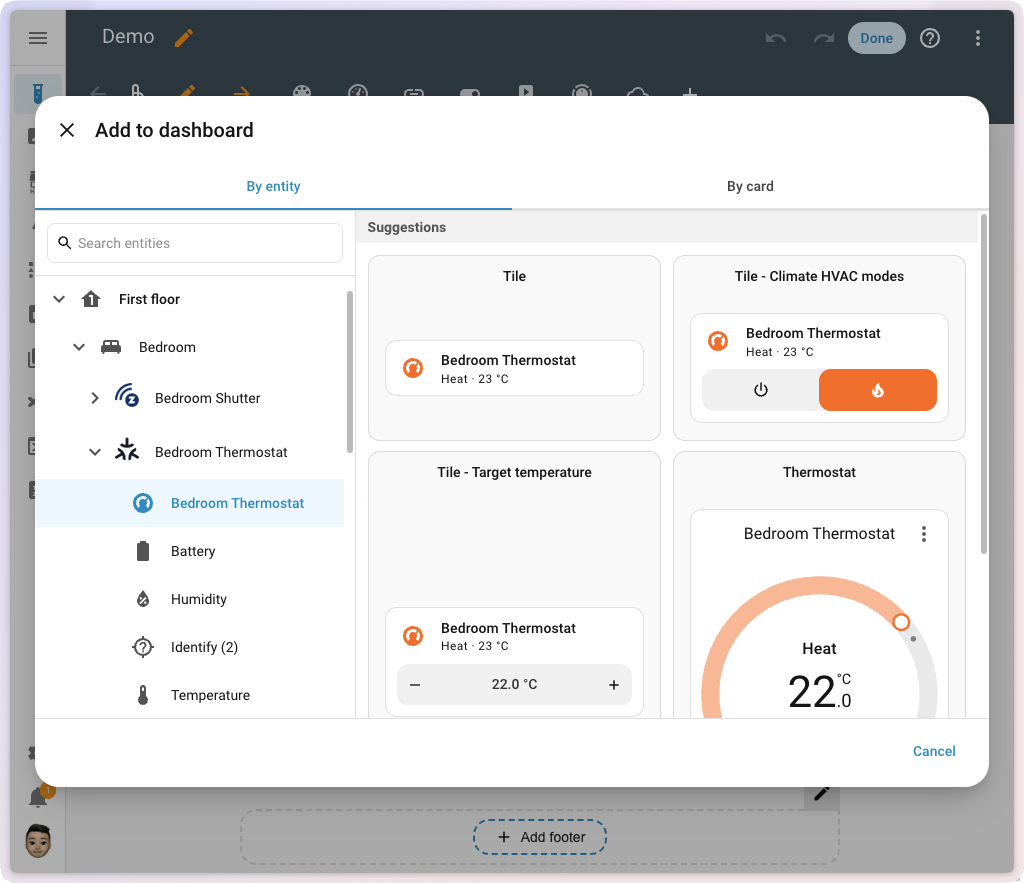Select the Battery entity row
The image size is (1024, 883).
tap(190, 551)
